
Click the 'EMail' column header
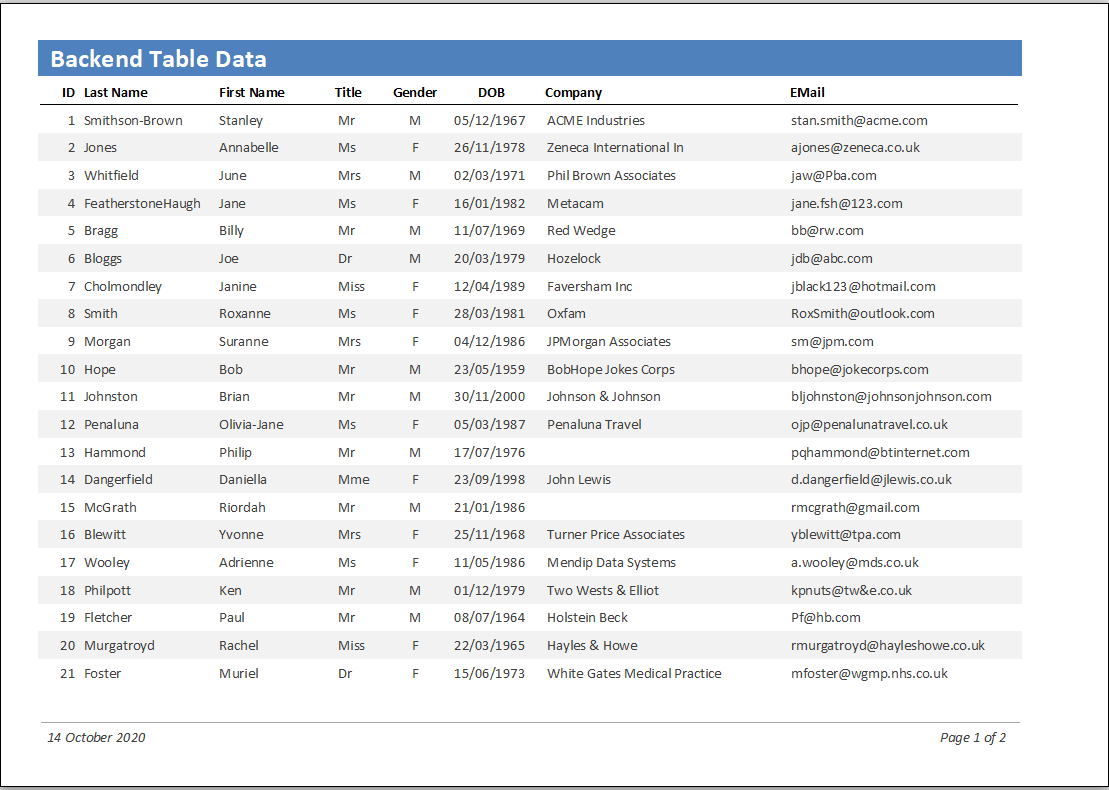click(808, 93)
